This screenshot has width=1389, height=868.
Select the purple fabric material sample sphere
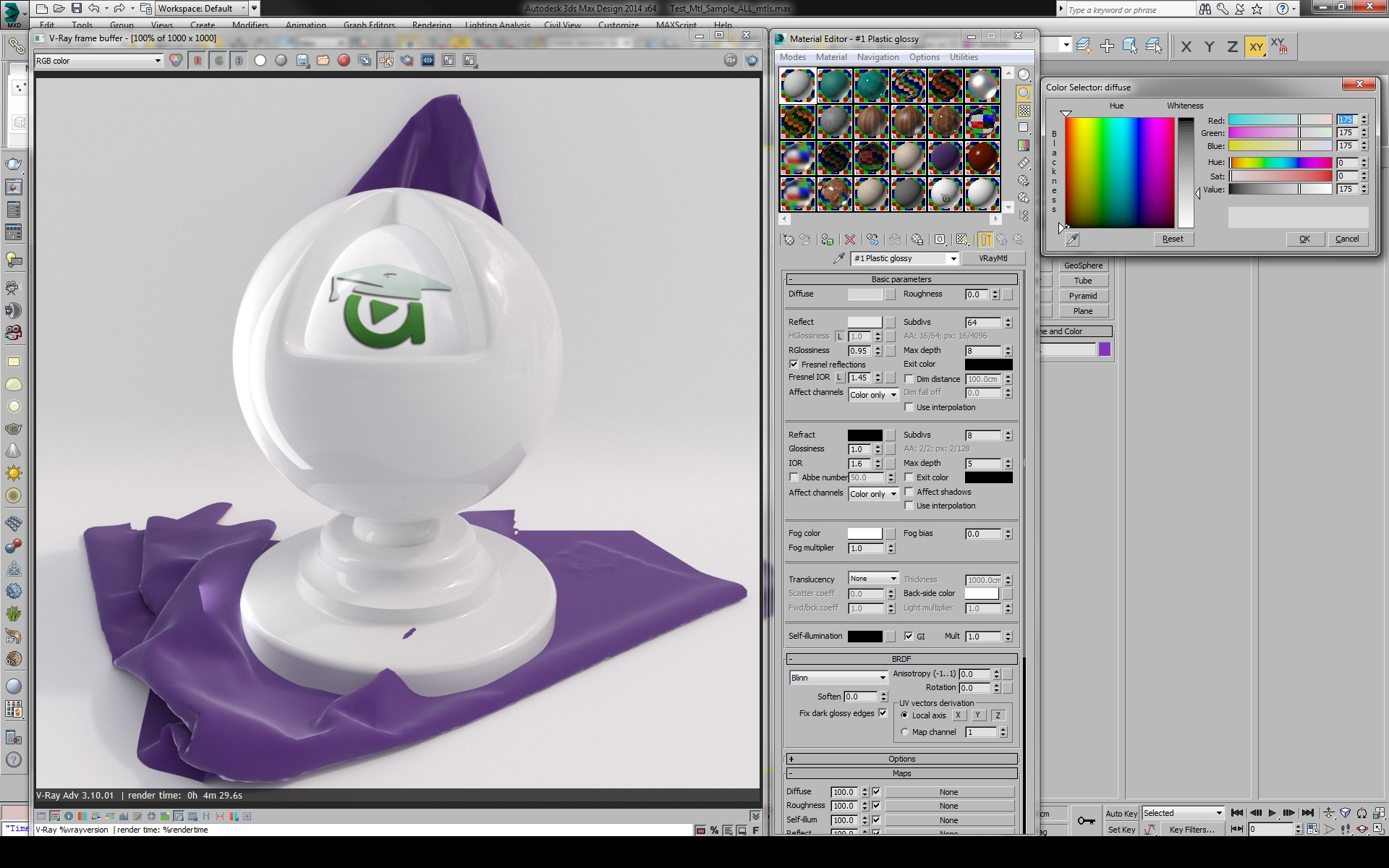[945, 158]
